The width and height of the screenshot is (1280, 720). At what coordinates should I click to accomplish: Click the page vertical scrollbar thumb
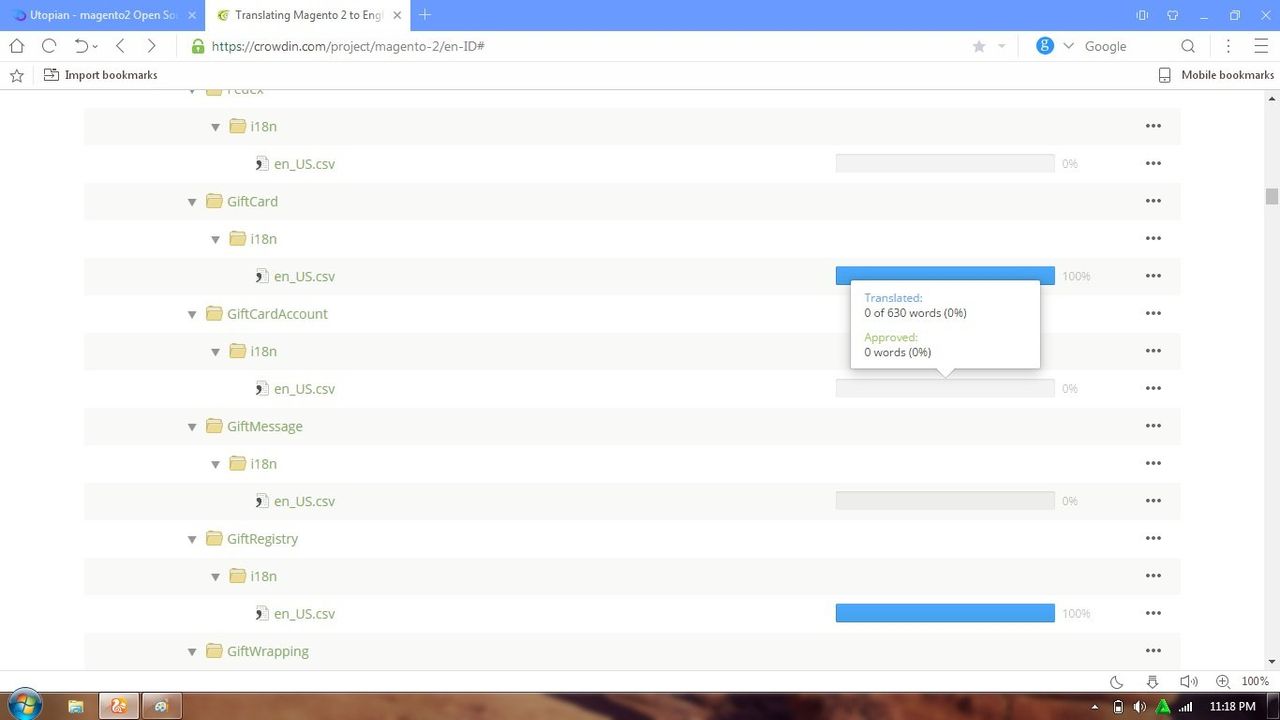point(1272,196)
